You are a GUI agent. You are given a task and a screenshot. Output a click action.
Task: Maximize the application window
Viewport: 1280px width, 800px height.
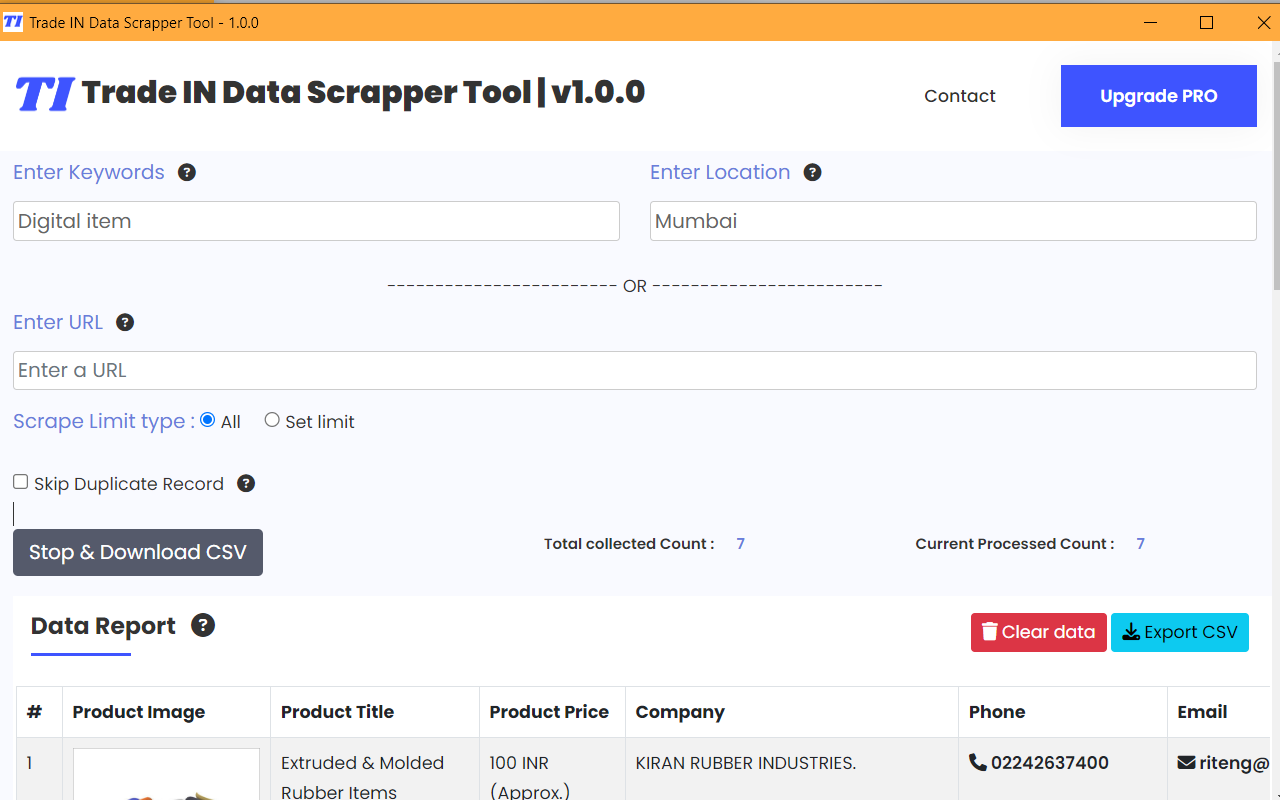click(x=1207, y=22)
